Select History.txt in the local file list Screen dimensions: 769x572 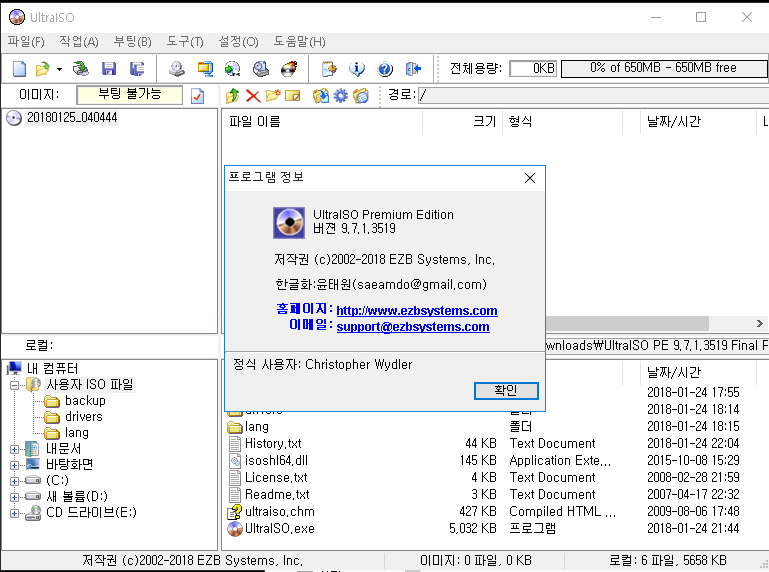point(273,444)
